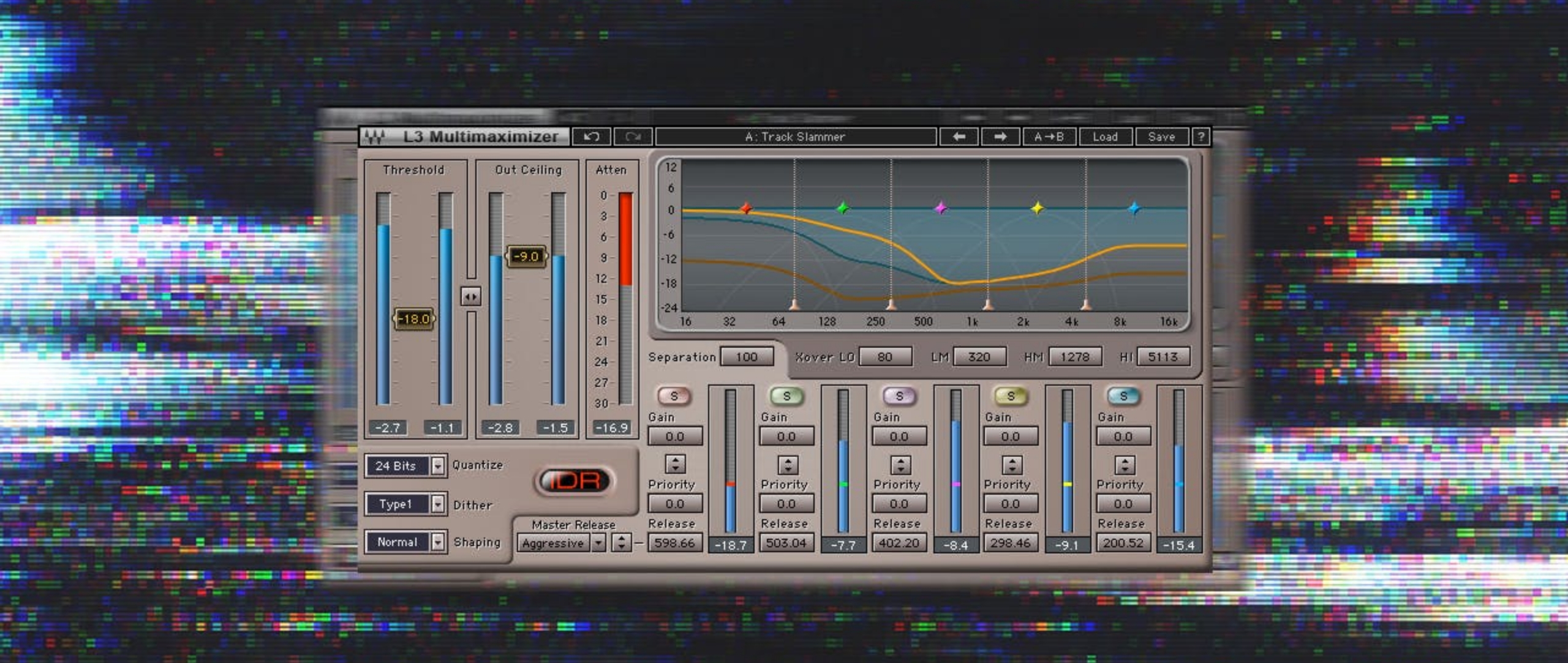Select the blue band marker on the graph
This screenshot has width=1568, height=663.
click(1134, 208)
